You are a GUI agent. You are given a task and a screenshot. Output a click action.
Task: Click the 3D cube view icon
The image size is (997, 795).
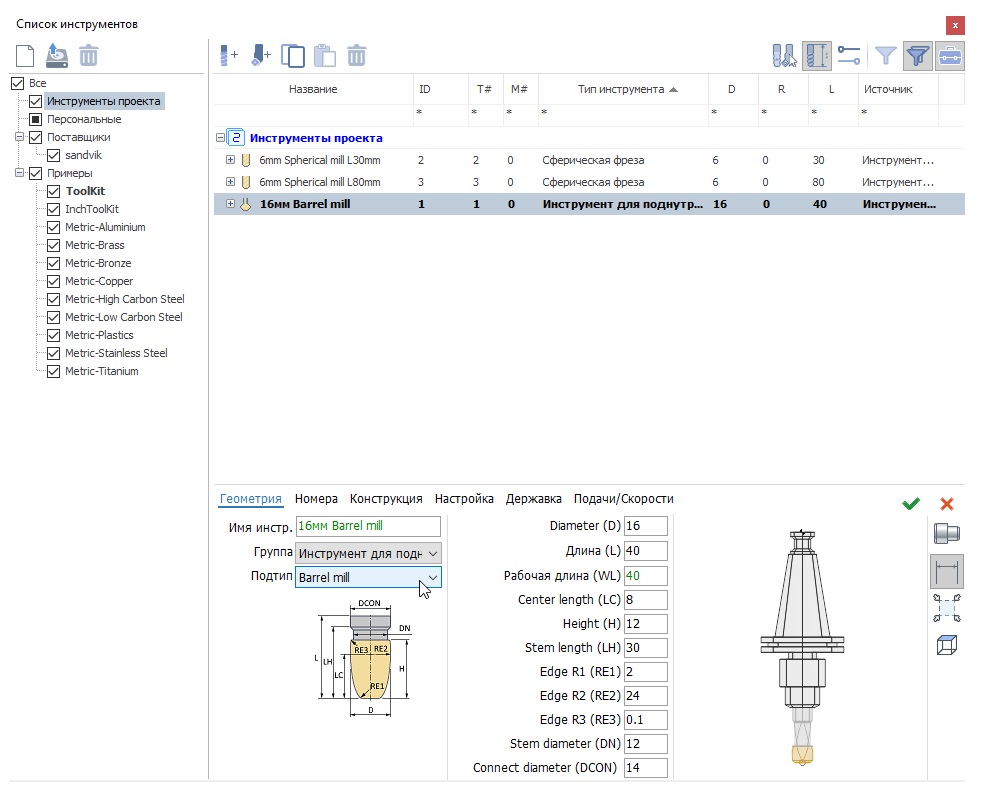947,646
